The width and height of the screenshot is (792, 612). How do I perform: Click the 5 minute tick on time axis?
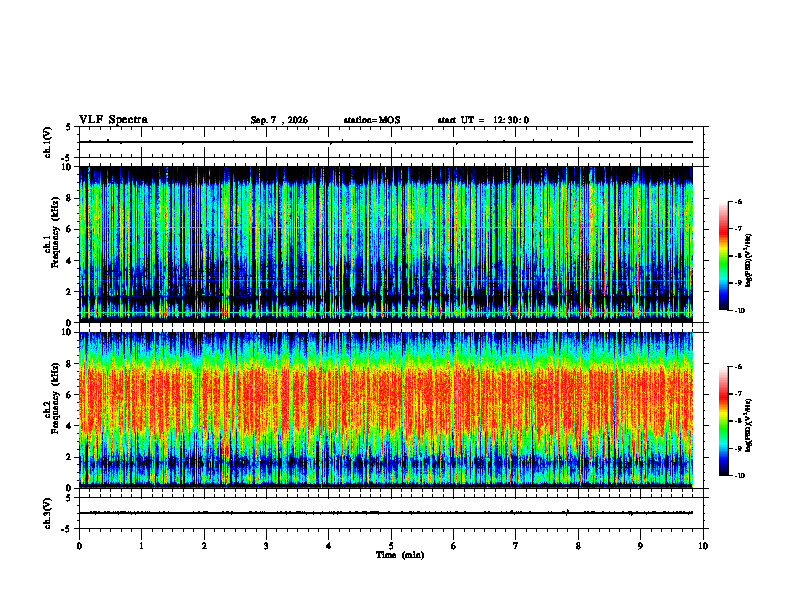point(391,546)
